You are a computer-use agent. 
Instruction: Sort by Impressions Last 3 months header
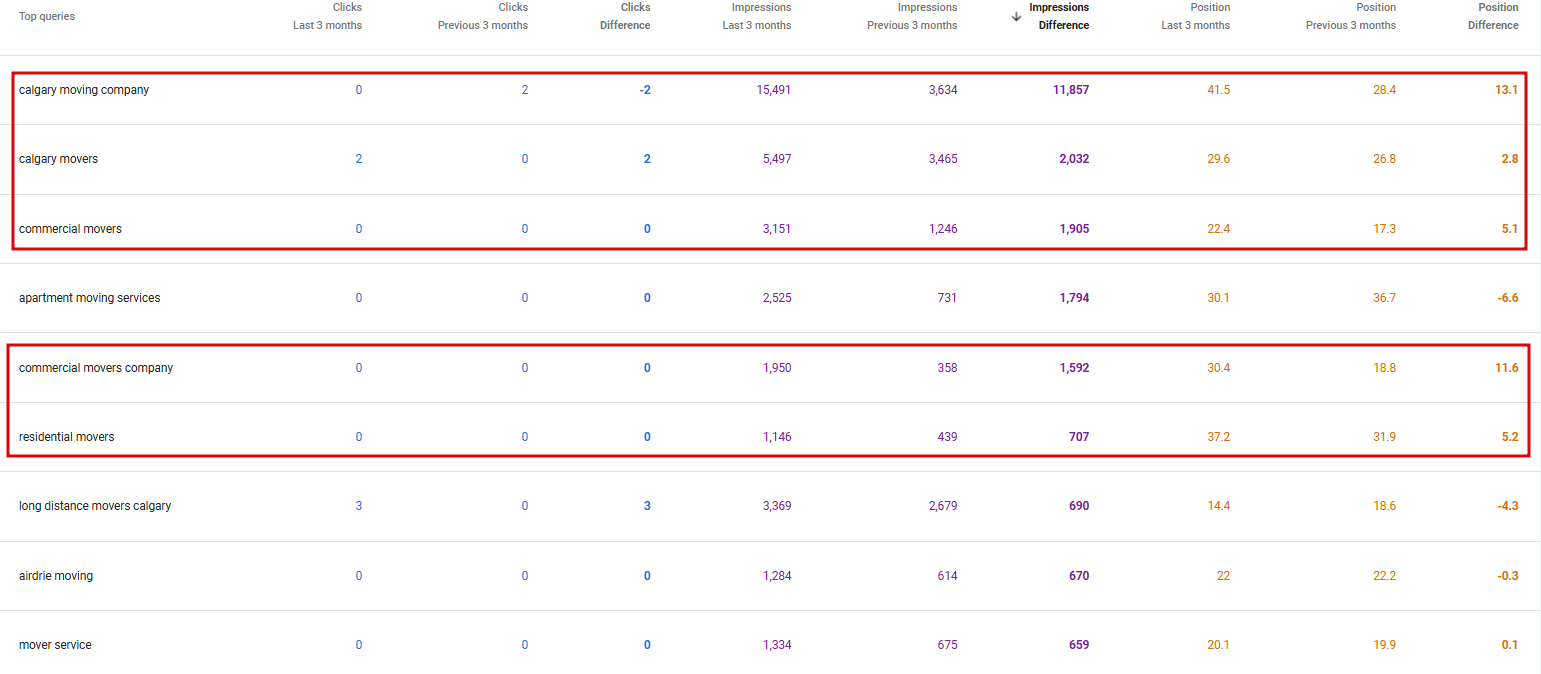pyautogui.click(x=757, y=16)
